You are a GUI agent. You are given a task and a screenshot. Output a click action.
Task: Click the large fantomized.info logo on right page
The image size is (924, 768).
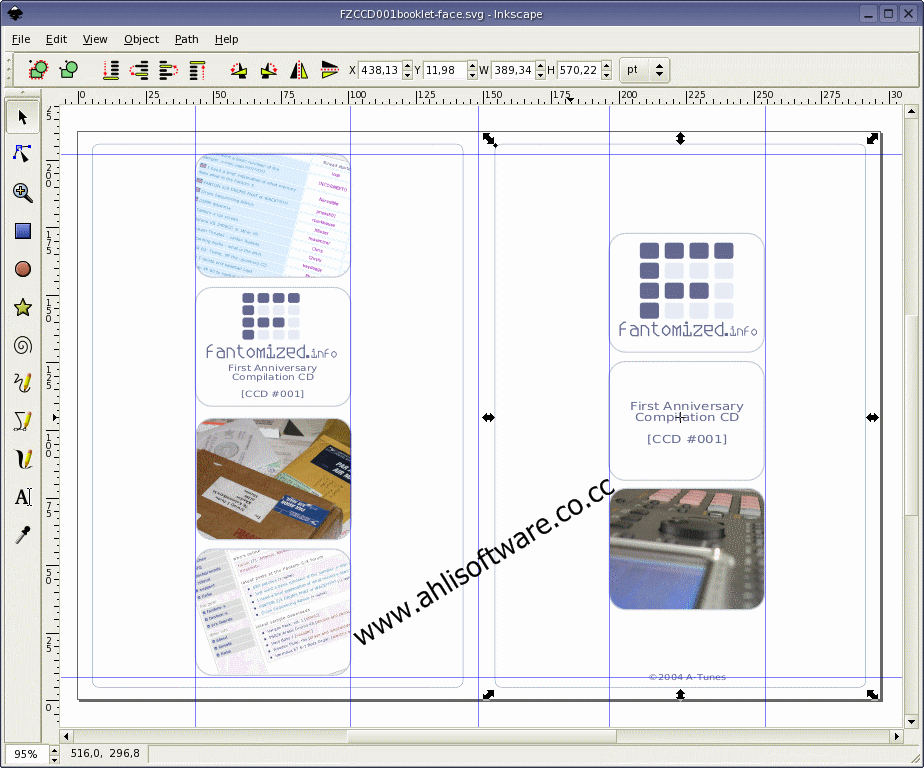click(687, 292)
